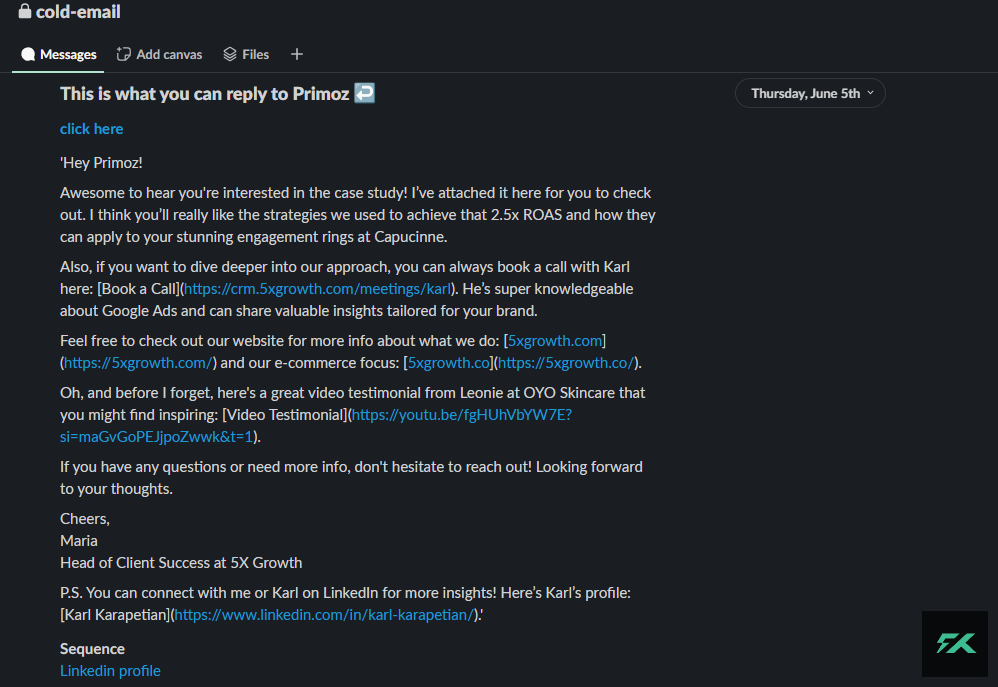Click the lock icon beside cold-email
The width and height of the screenshot is (998, 687).
point(25,11)
